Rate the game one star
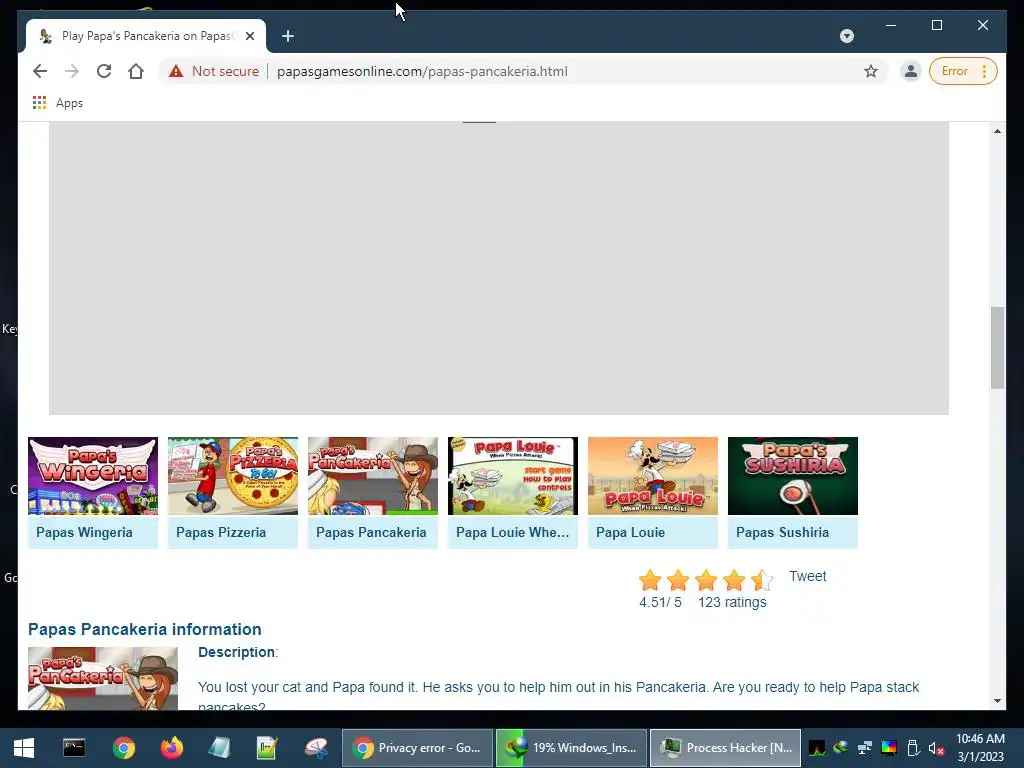The width and height of the screenshot is (1024, 768). tap(650, 579)
